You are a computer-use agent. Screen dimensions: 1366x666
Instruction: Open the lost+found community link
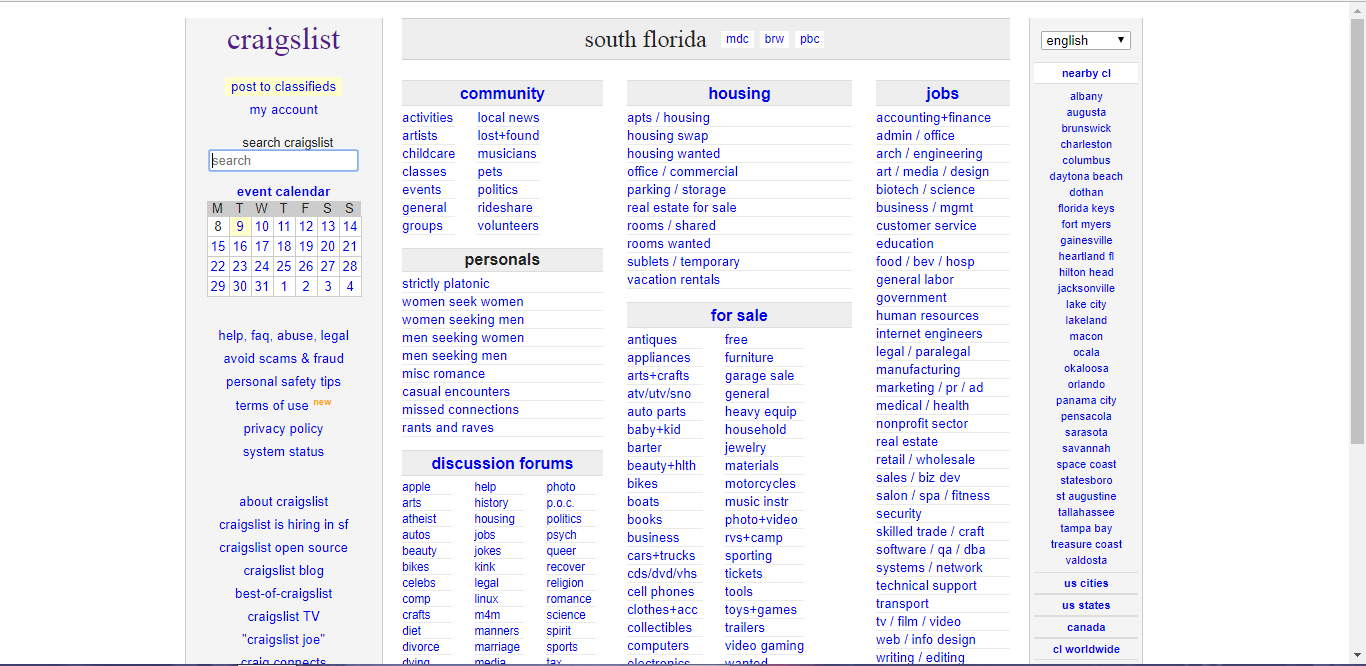click(508, 136)
